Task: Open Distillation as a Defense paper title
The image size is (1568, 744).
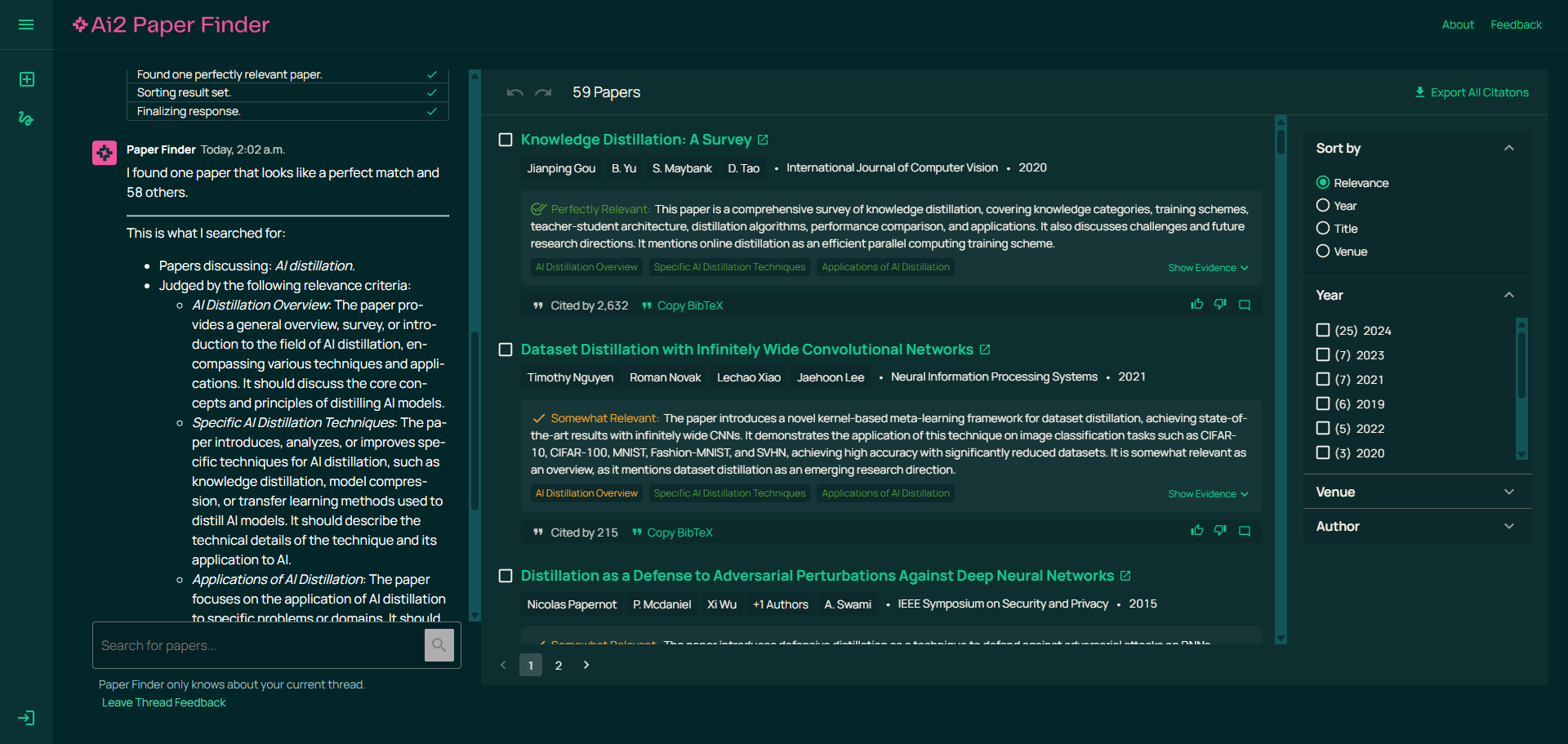Action: 817,576
